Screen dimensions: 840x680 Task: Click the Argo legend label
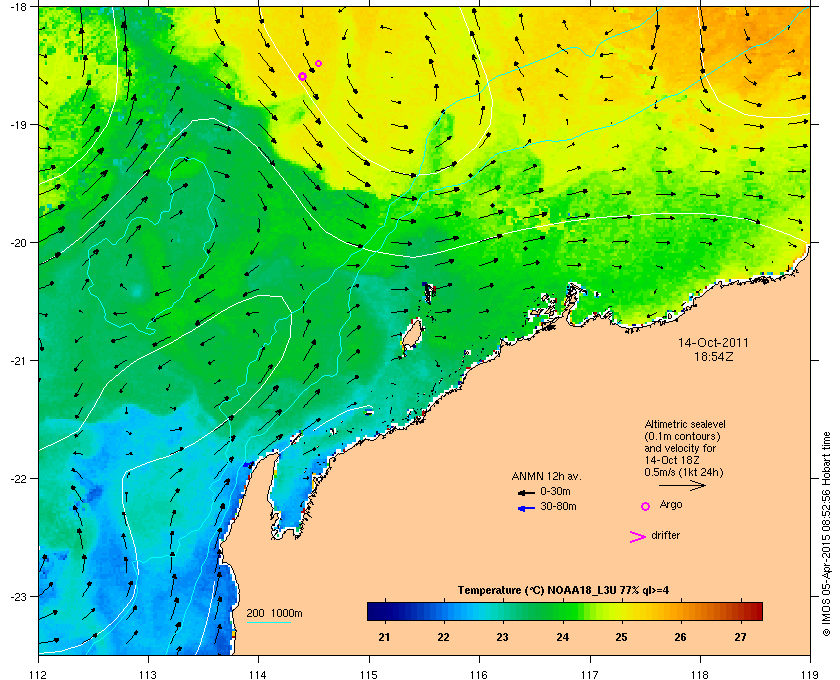(x=671, y=505)
